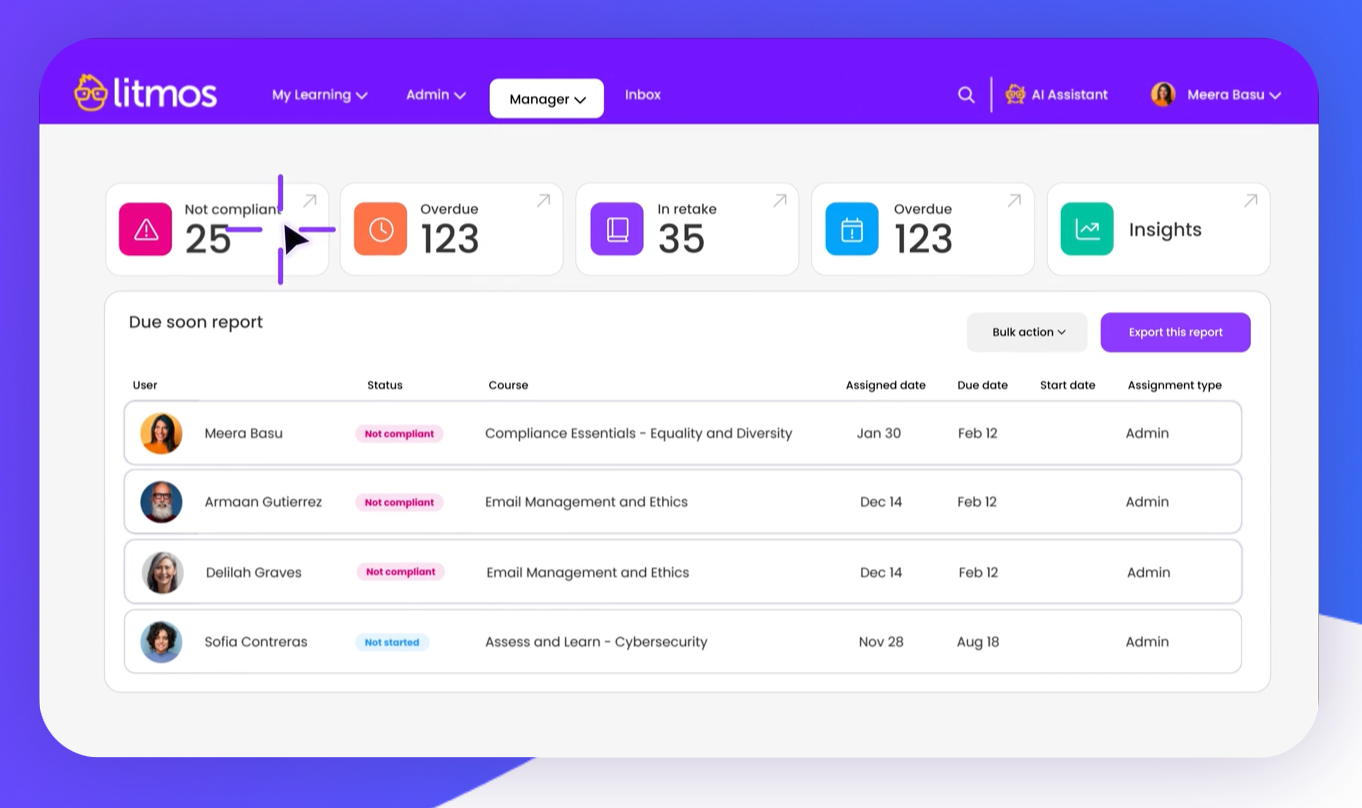
Task: Open the Bulk action dropdown
Action: 1026,332
